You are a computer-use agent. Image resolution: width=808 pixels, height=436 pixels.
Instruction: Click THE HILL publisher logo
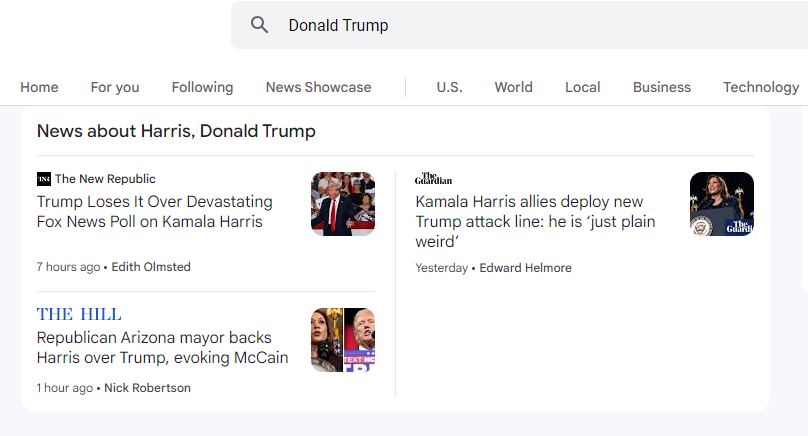pos(79,314)
